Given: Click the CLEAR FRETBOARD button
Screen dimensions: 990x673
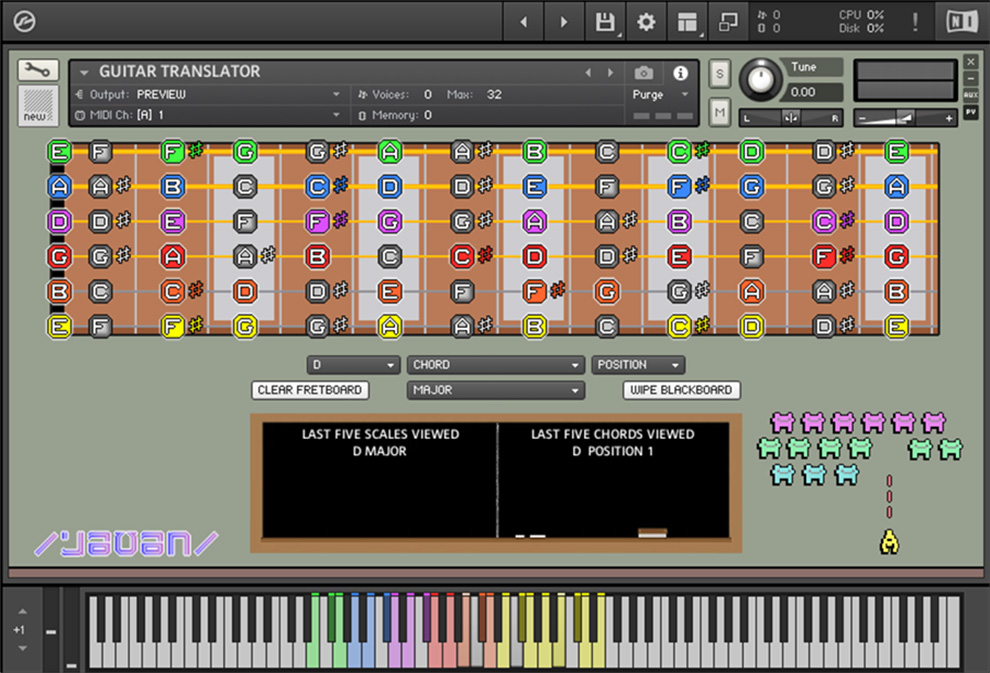Looking at the screenshot, I should coord(310,390).
